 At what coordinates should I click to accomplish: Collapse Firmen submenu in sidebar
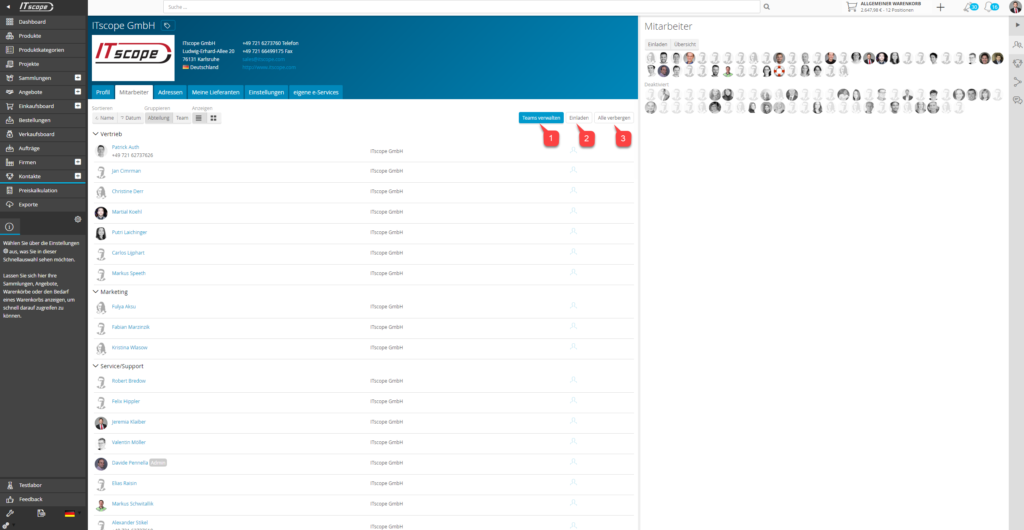78,162
